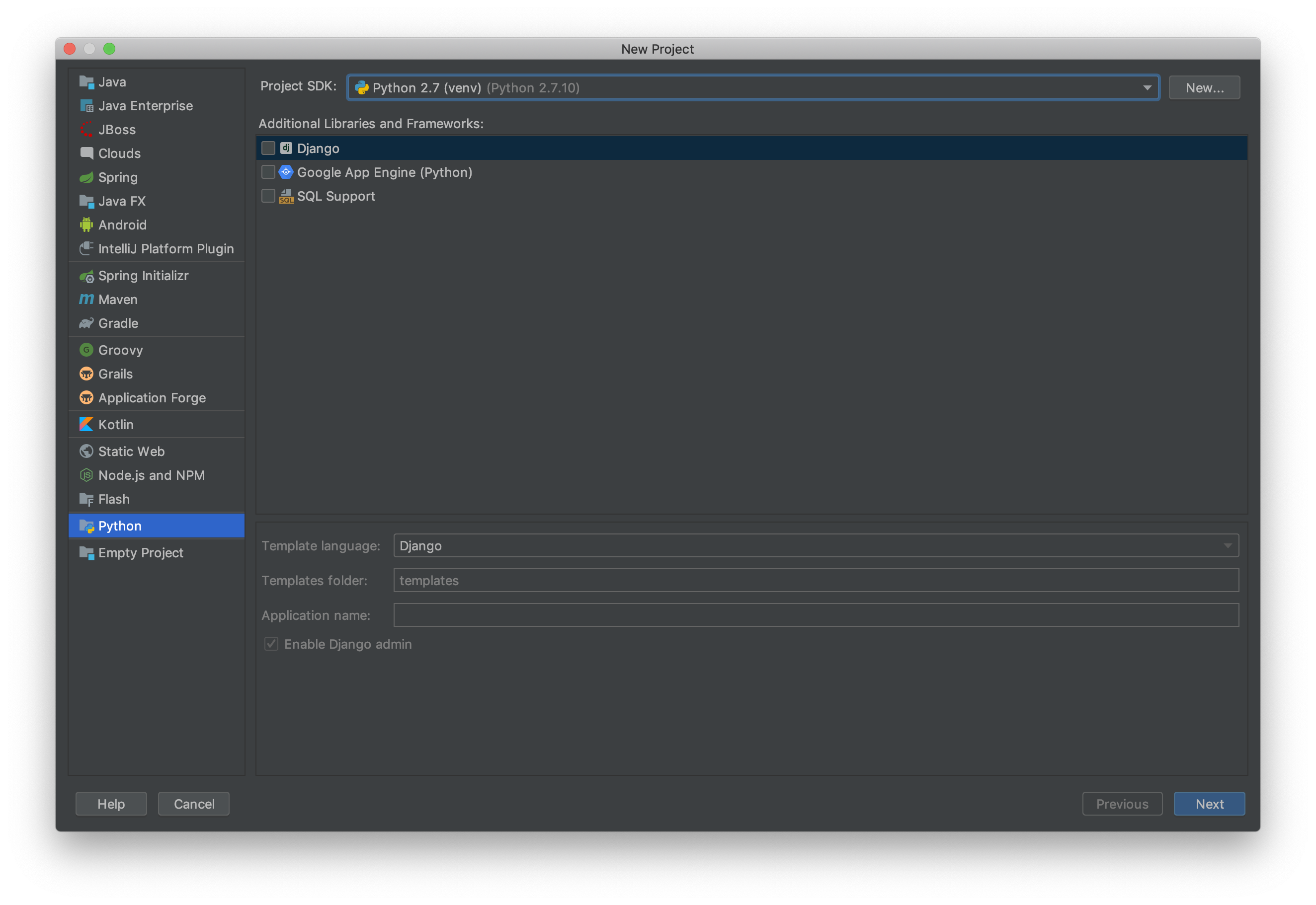
Task: Tick the SQL Support checkbox
Action: tap(268, 196)
